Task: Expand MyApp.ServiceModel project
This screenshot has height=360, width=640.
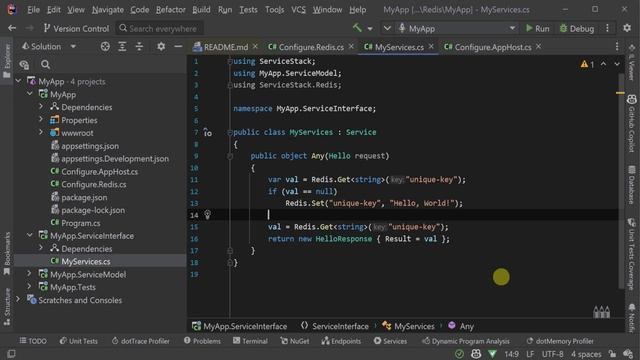Action: tap(30, 274)
